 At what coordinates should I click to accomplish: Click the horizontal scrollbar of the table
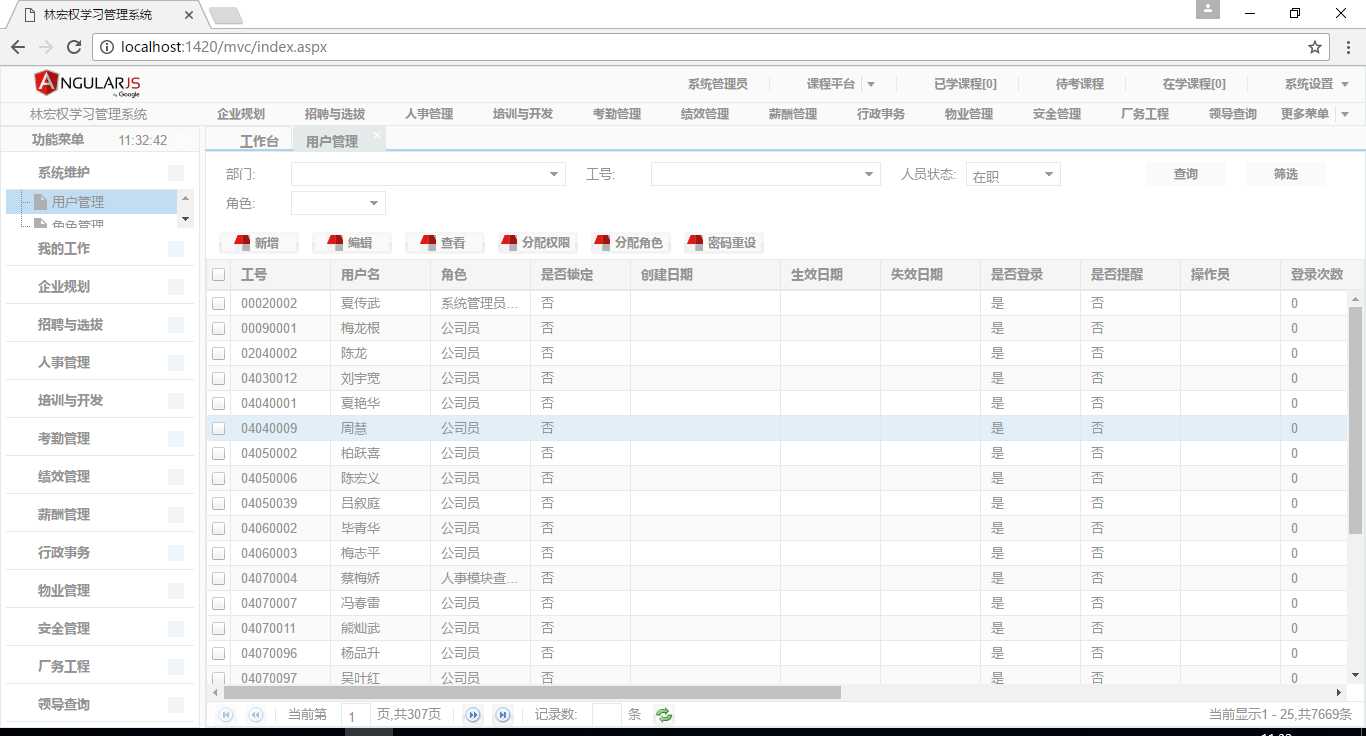click(532, 692)
